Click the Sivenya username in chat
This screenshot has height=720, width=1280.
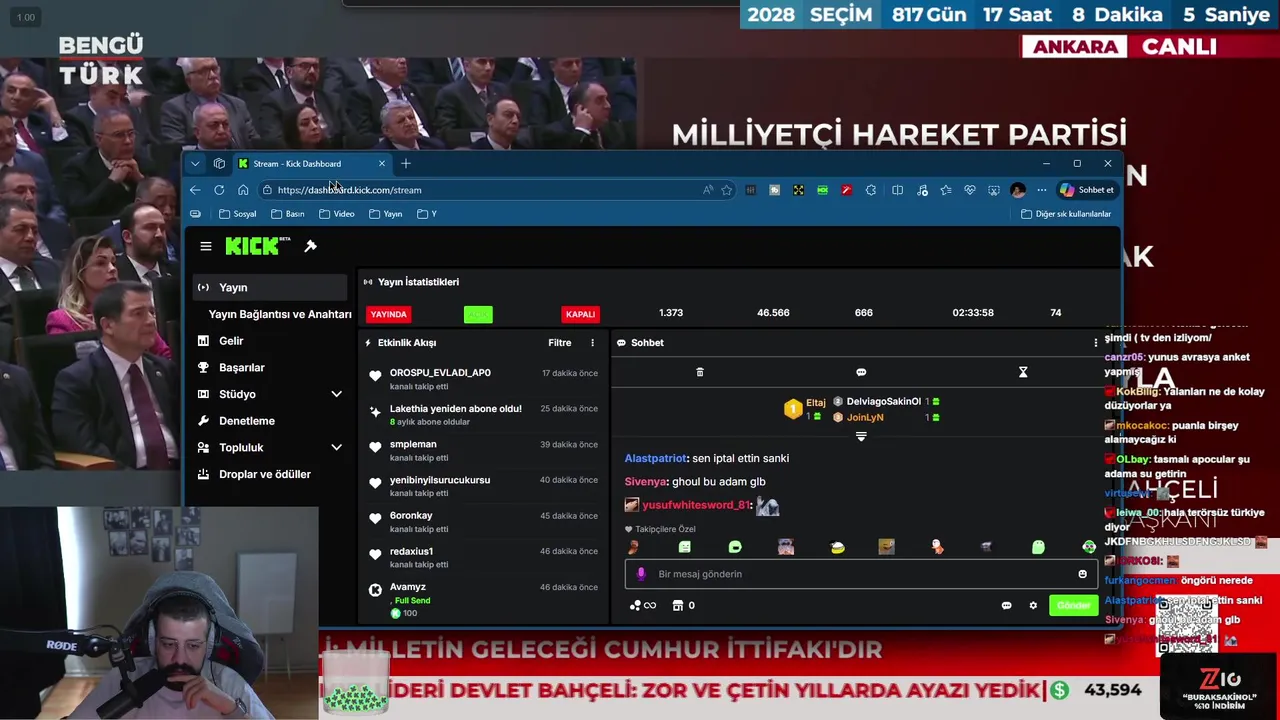(x=646, y=482)
